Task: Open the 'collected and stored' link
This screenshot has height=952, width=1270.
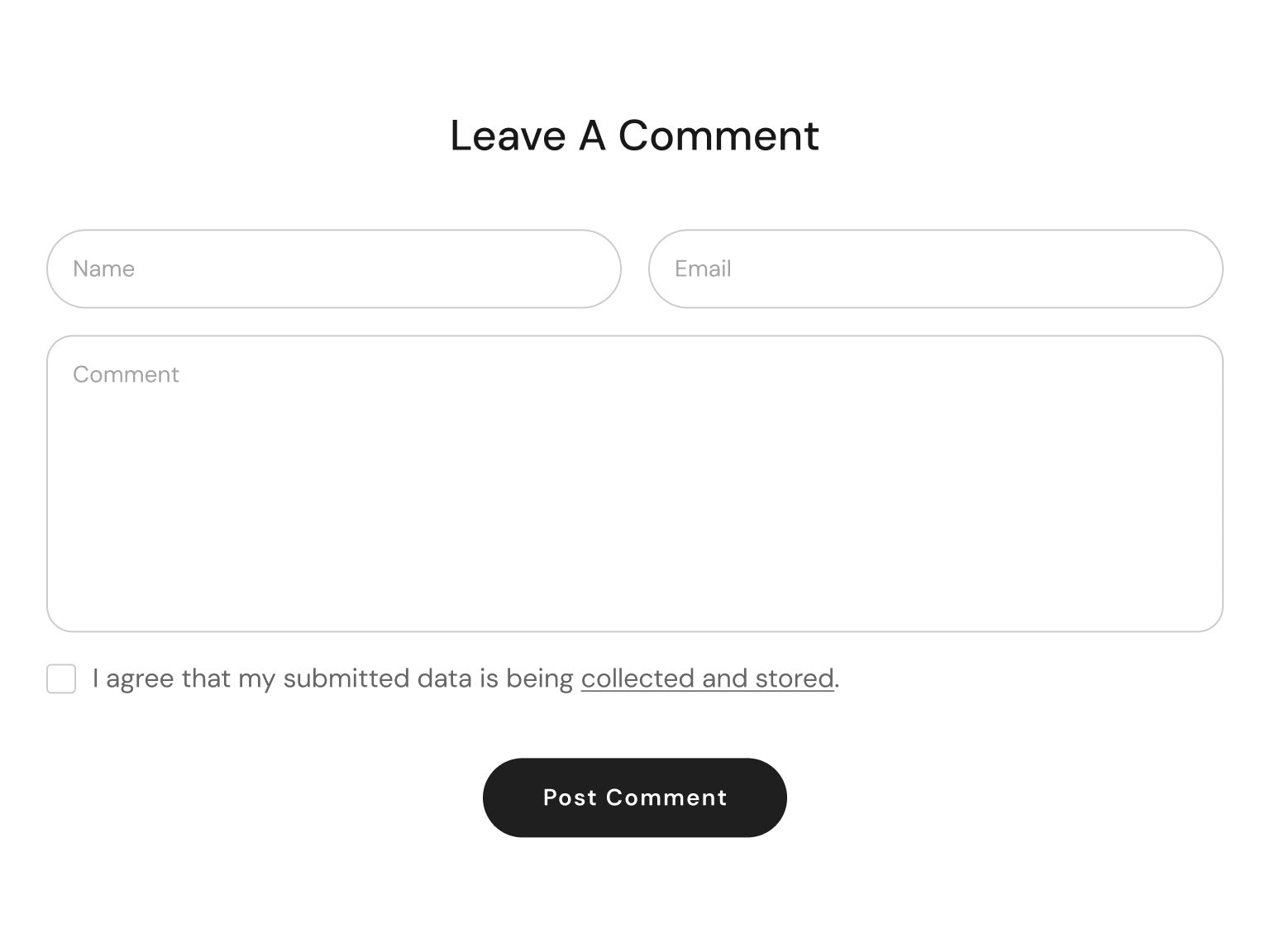Action: point(707,678)
